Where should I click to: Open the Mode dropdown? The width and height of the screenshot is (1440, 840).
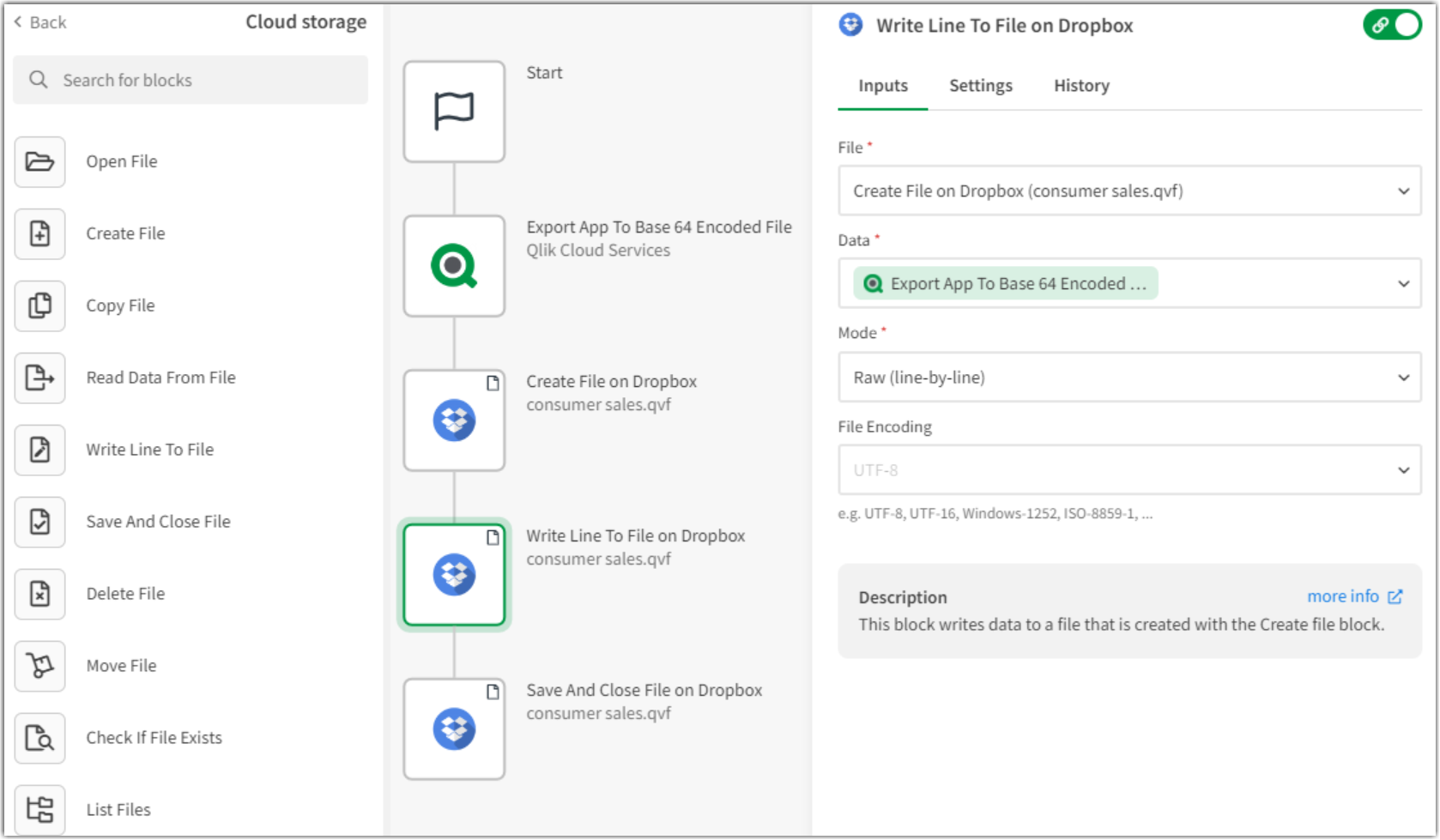tap(1129, 377)
